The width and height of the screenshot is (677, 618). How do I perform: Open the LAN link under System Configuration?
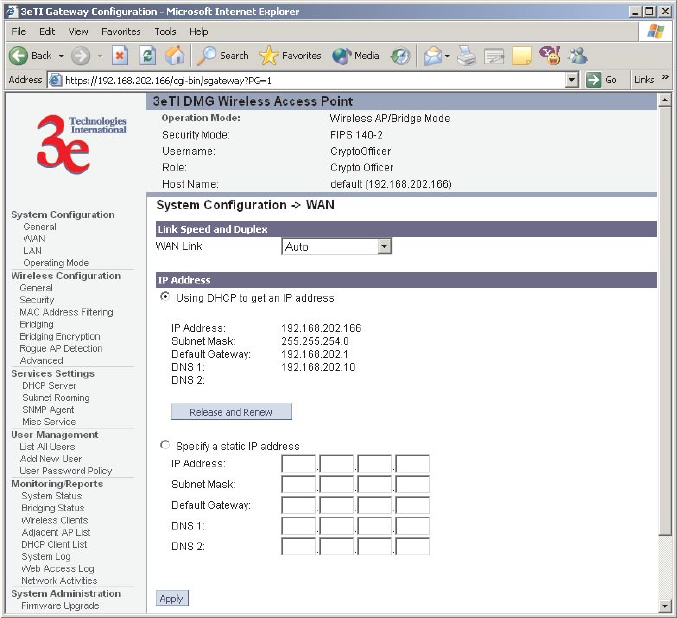pos(32,250)
